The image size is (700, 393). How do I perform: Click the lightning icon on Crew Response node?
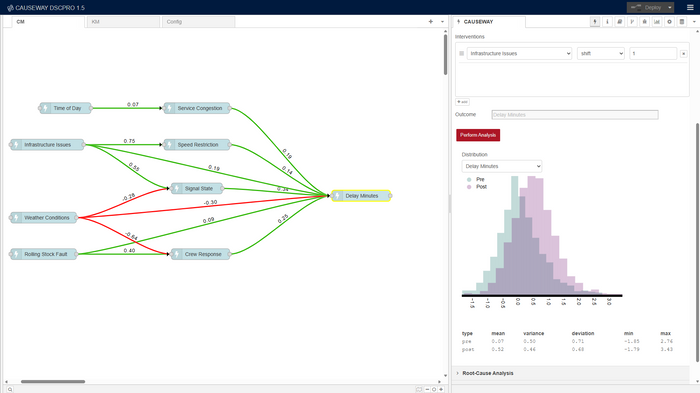176,254
